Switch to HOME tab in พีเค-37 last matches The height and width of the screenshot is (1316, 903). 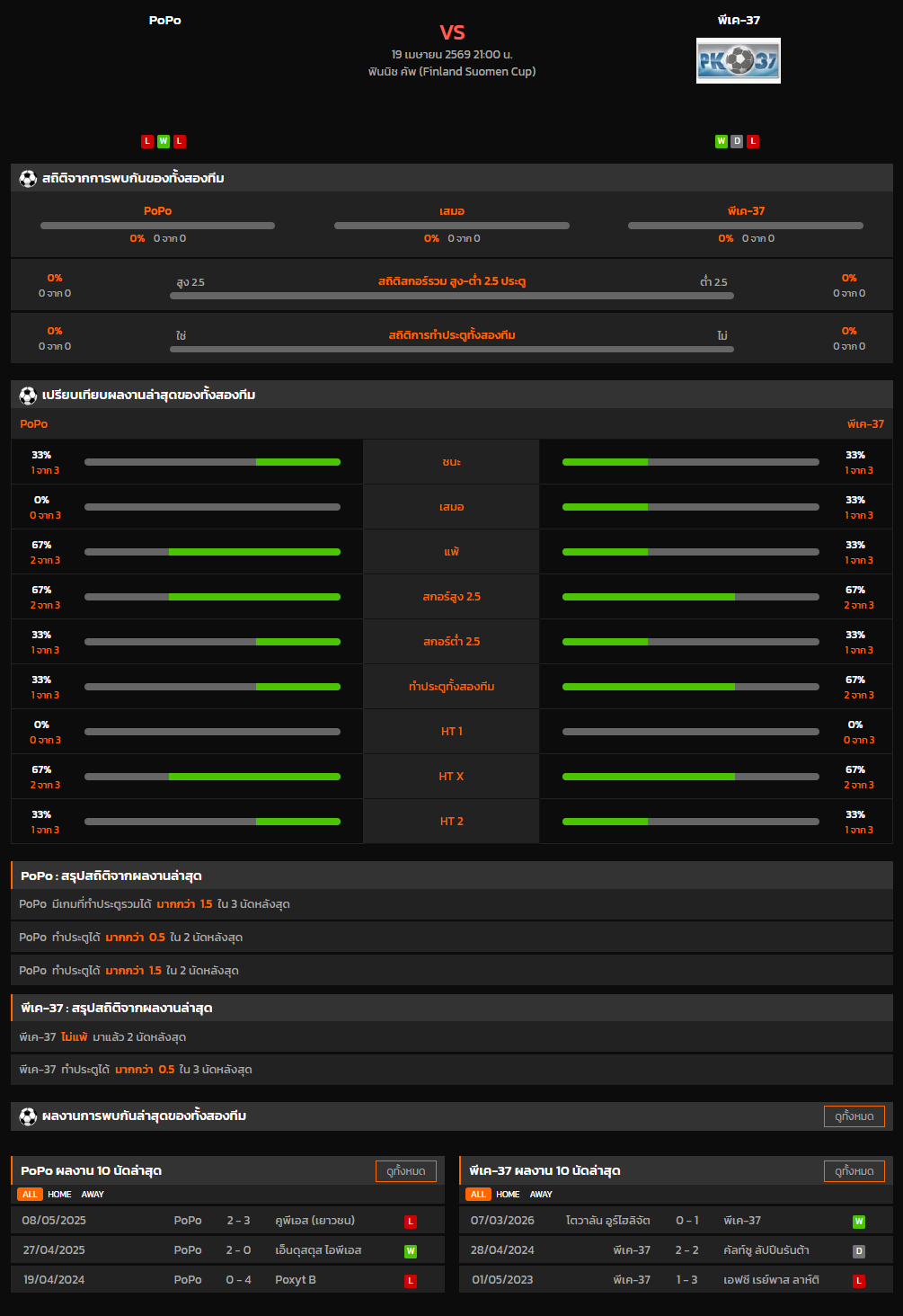[508, 1195]
